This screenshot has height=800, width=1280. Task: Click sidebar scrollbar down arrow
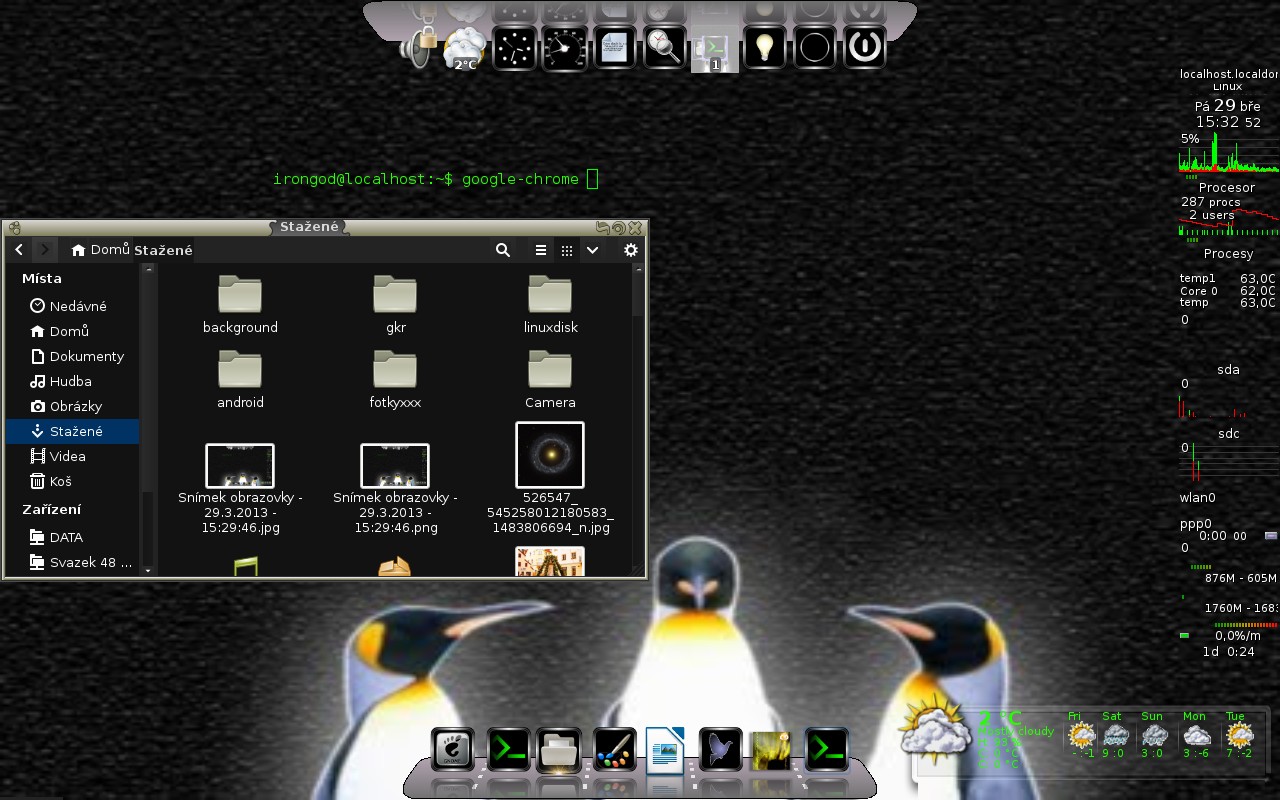pyautogui.click(x=148, y=570)
